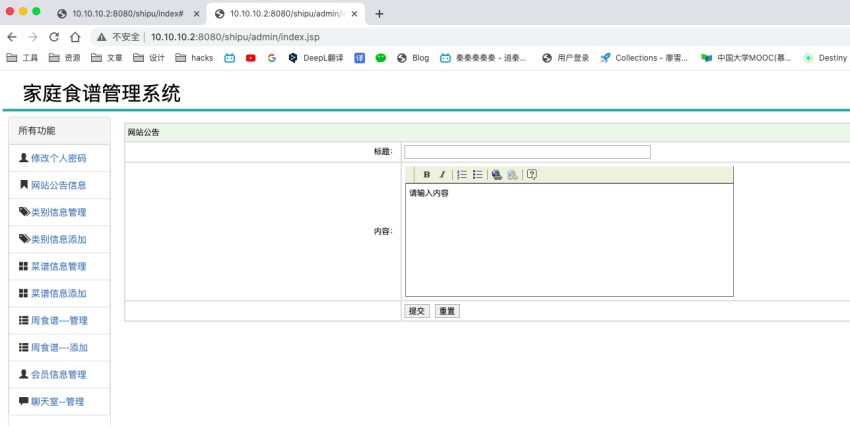
Task: Go back in browser history
Action: click(12, 37)
